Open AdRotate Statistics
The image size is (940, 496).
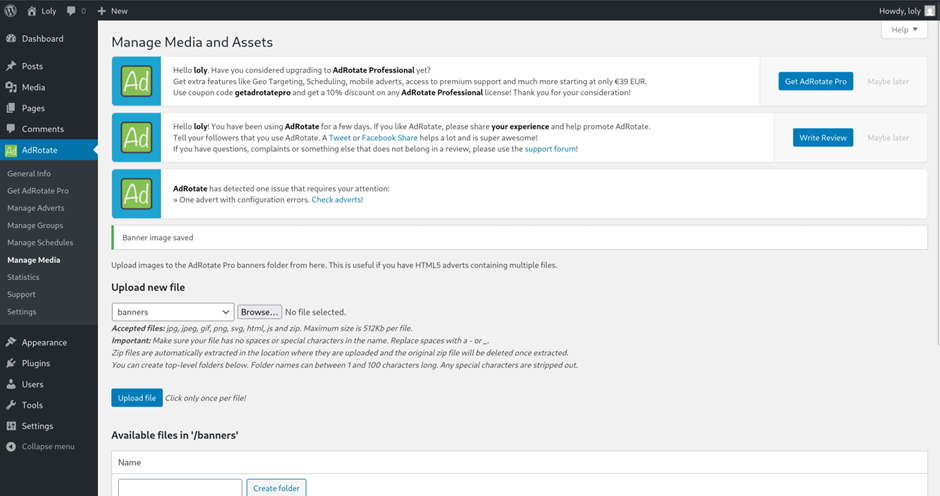pos(23,277)
